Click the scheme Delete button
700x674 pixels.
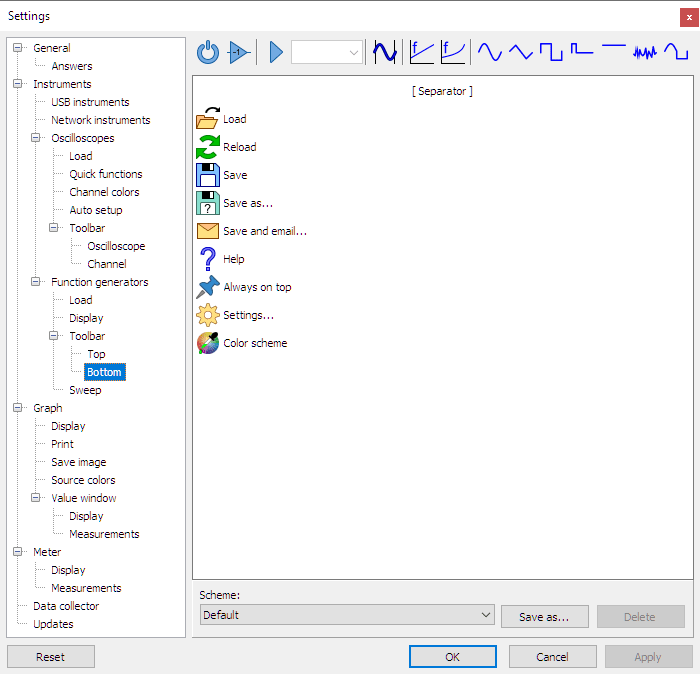641,616
